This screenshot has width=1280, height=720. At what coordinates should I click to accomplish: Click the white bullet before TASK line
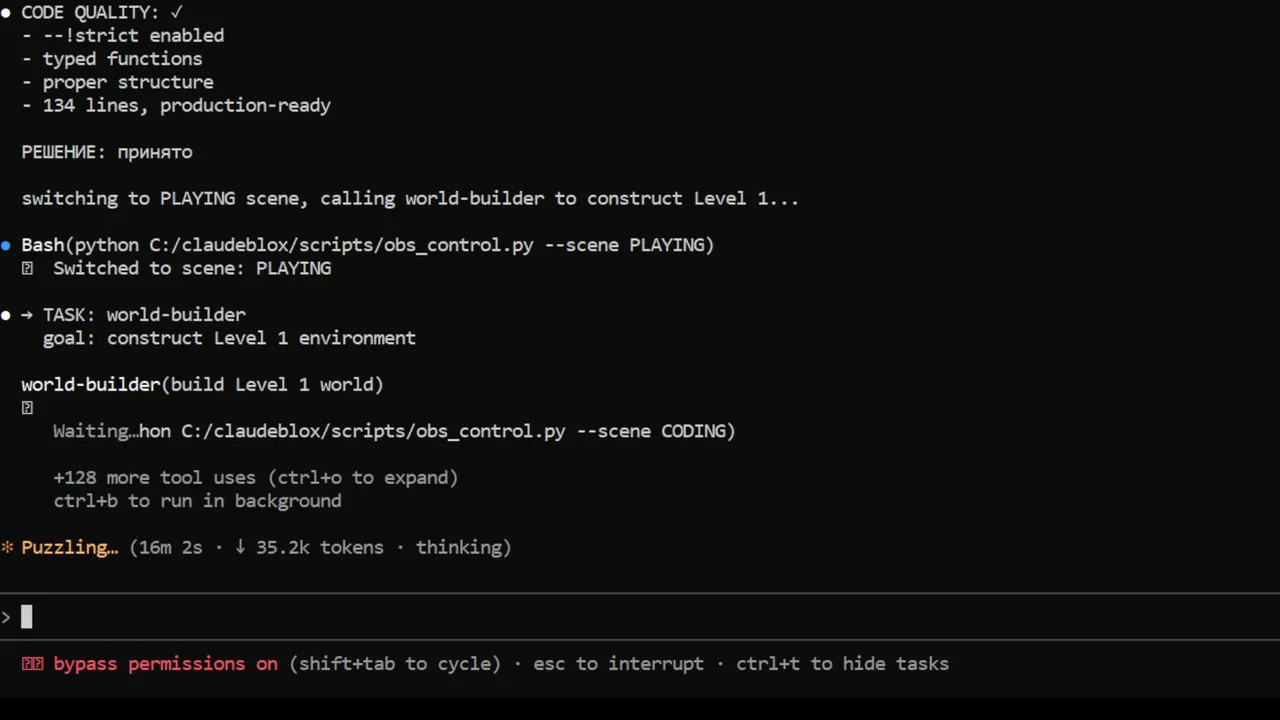pyautogui.click(x=6, y=315)
